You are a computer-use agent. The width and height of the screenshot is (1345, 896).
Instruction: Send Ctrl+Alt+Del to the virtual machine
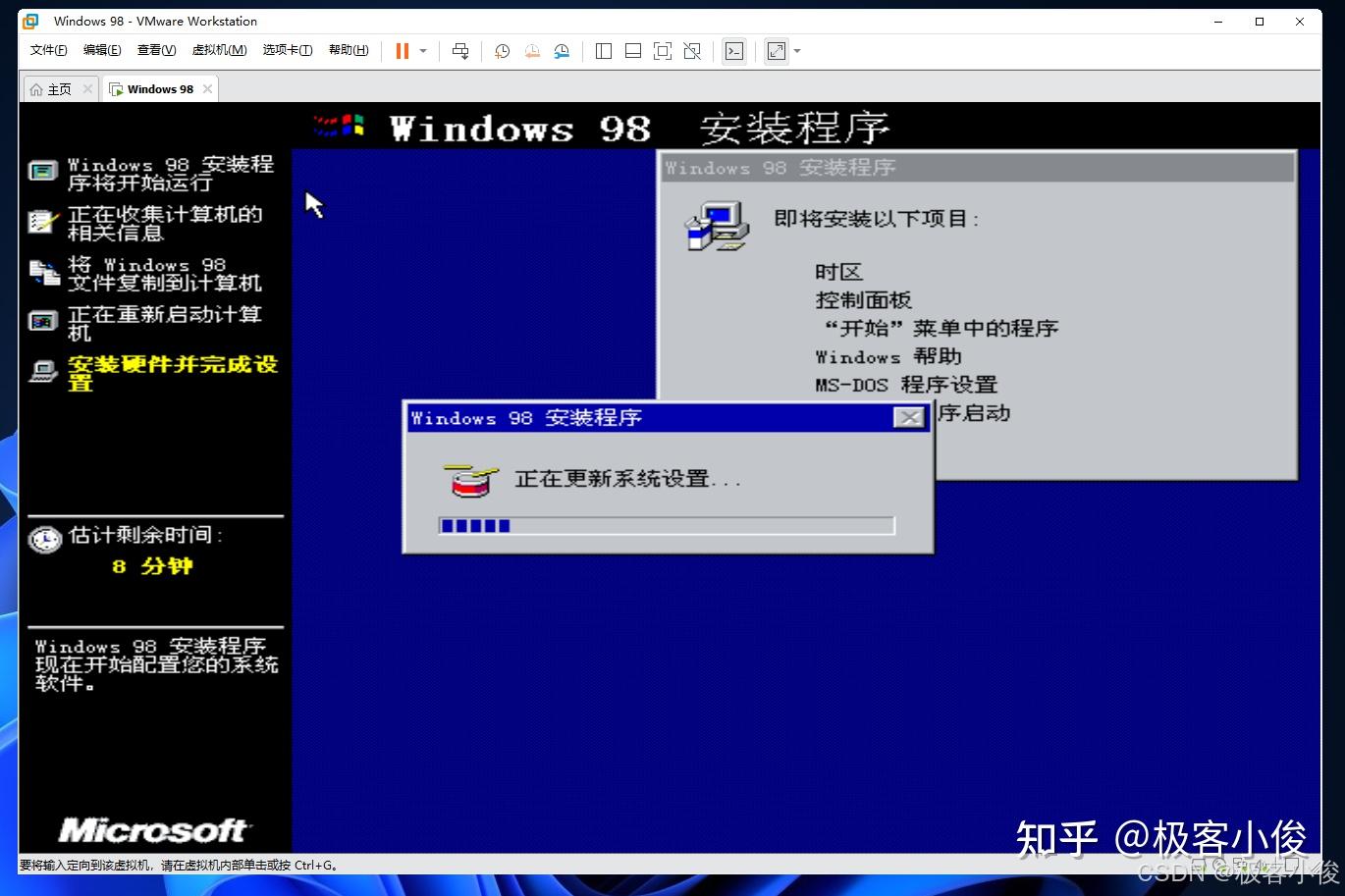tap(460, 51)
